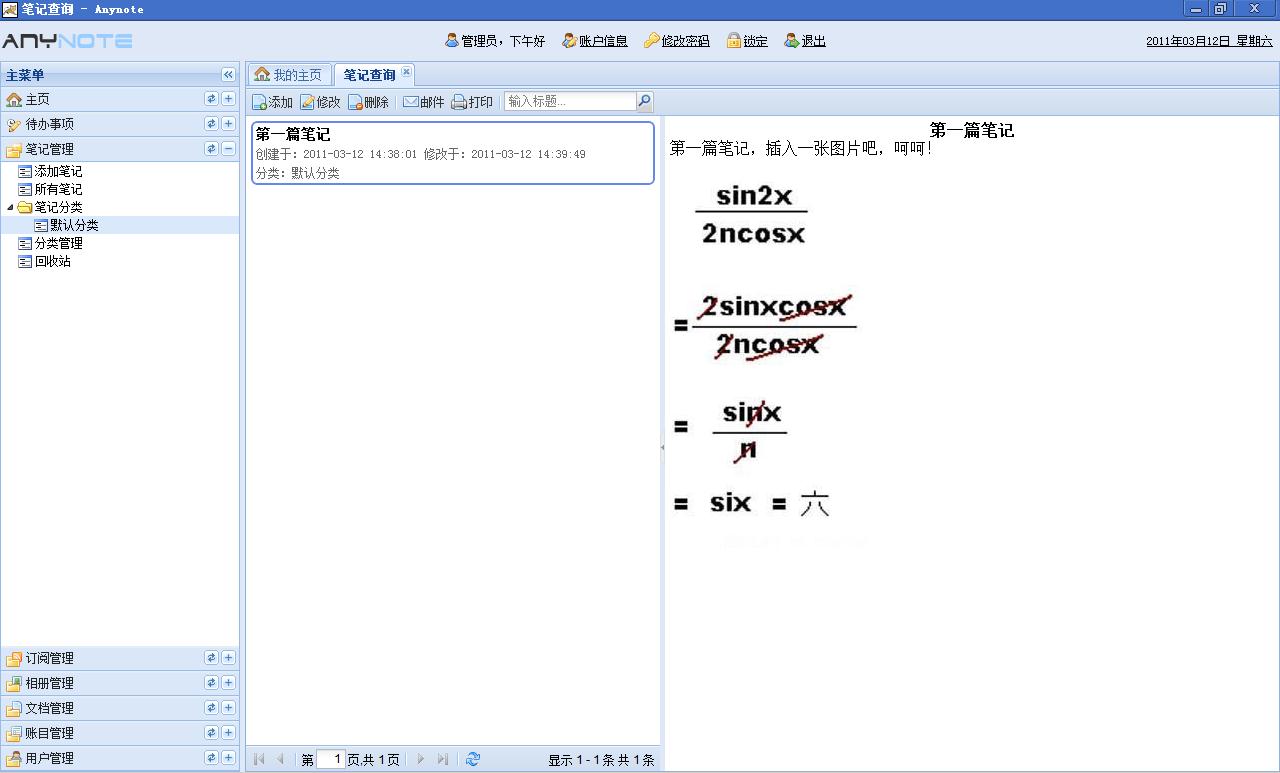Click the 打印 toolbar button
This screenshot has height=773, width=1280.
pos(472,102)
